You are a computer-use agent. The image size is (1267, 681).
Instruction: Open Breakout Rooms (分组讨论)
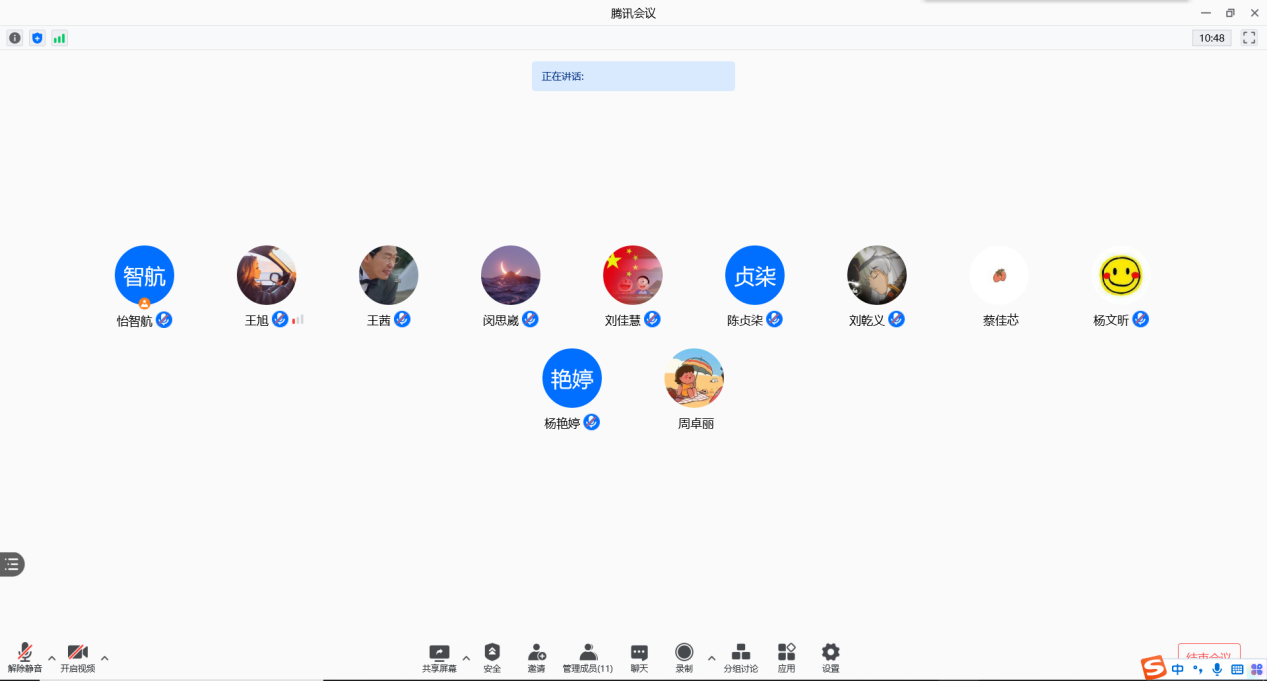click(741, 657)
